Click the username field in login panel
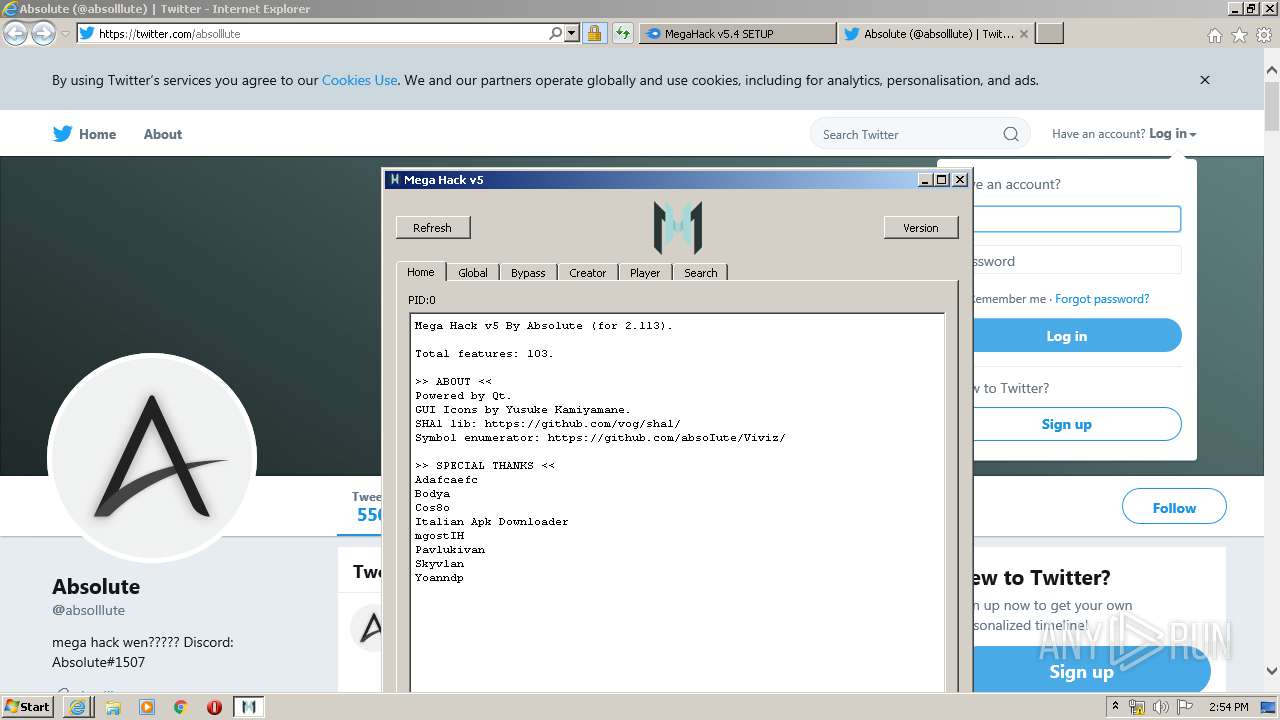This screenshot has height=720, width=1280. 1077,219
